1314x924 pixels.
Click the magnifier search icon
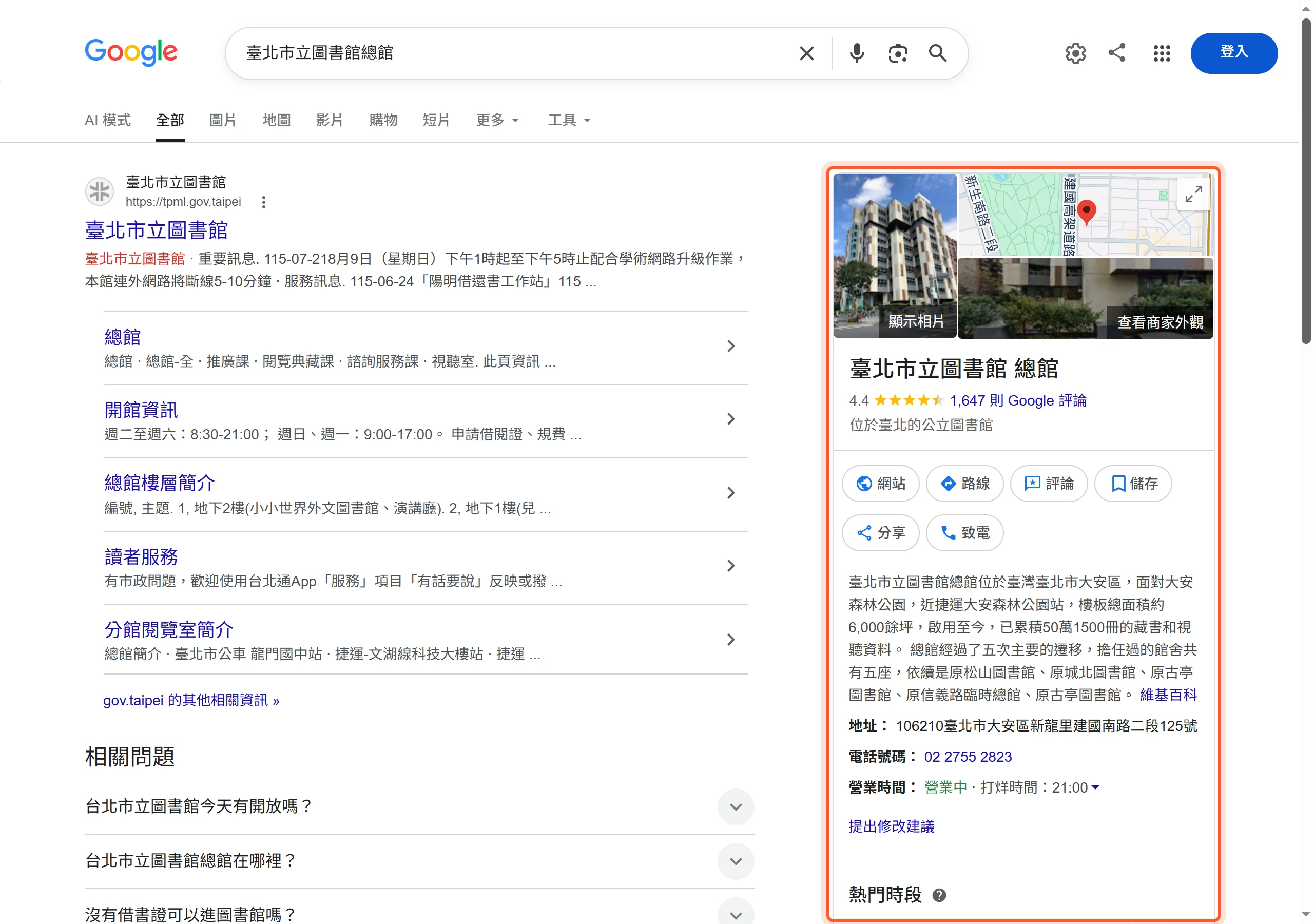coord(937,53)
